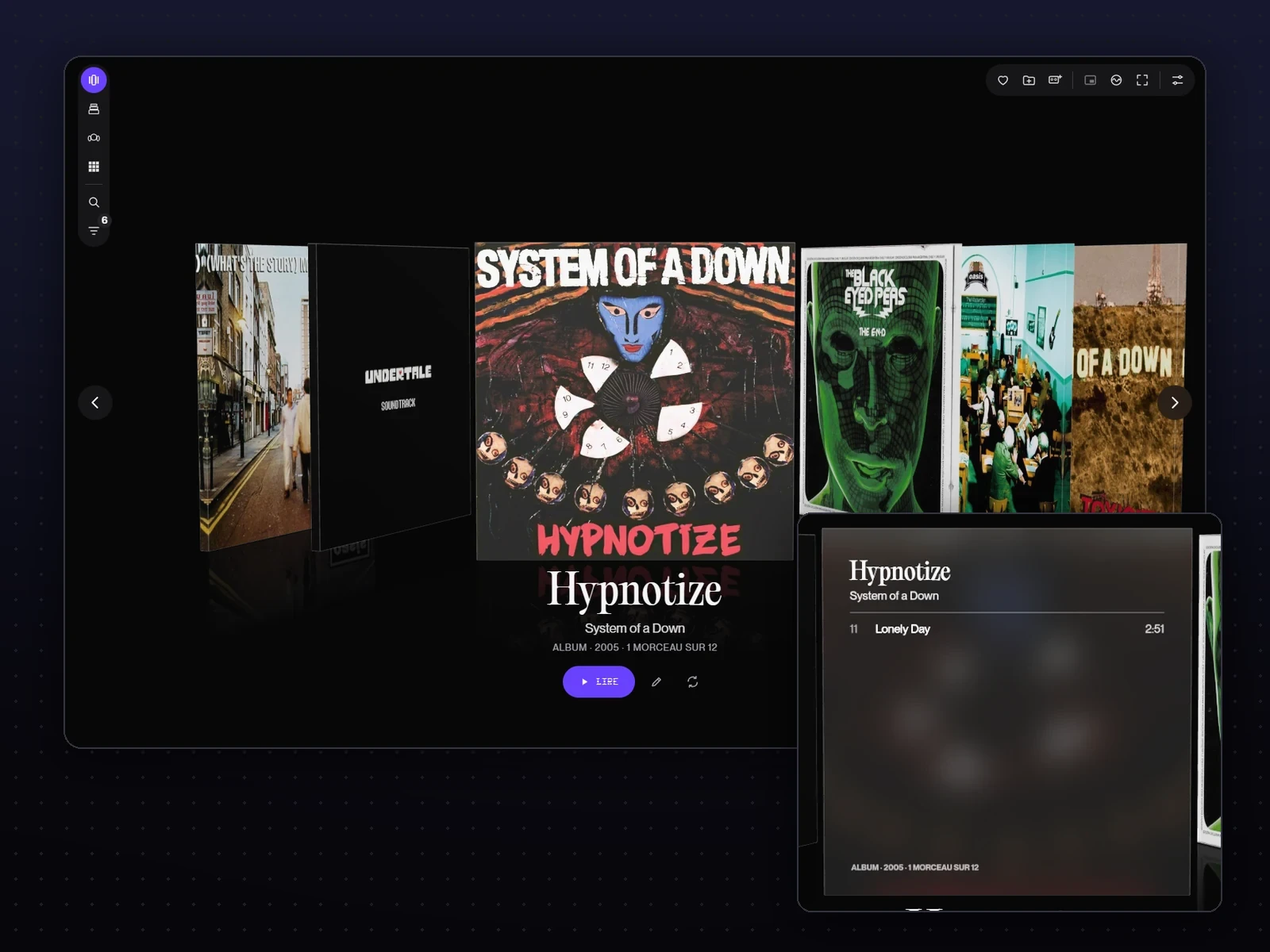The width and height of the screenshot is (1270, 952).
Task: Select the Oasis cafe album cover
Action: click(1017, 378)
